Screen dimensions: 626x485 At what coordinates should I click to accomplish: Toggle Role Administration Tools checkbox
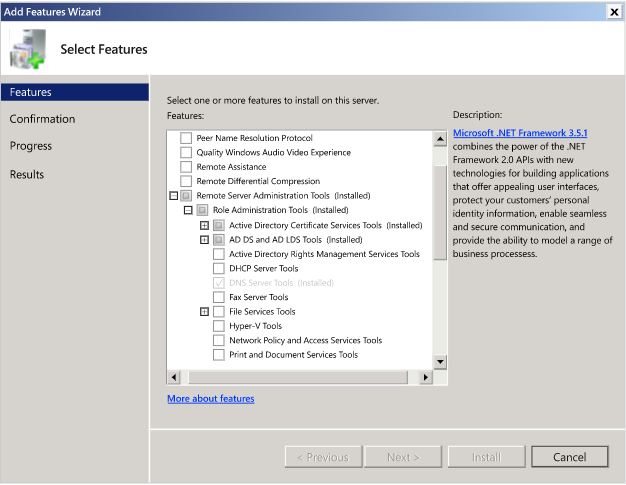pos(202,210)
